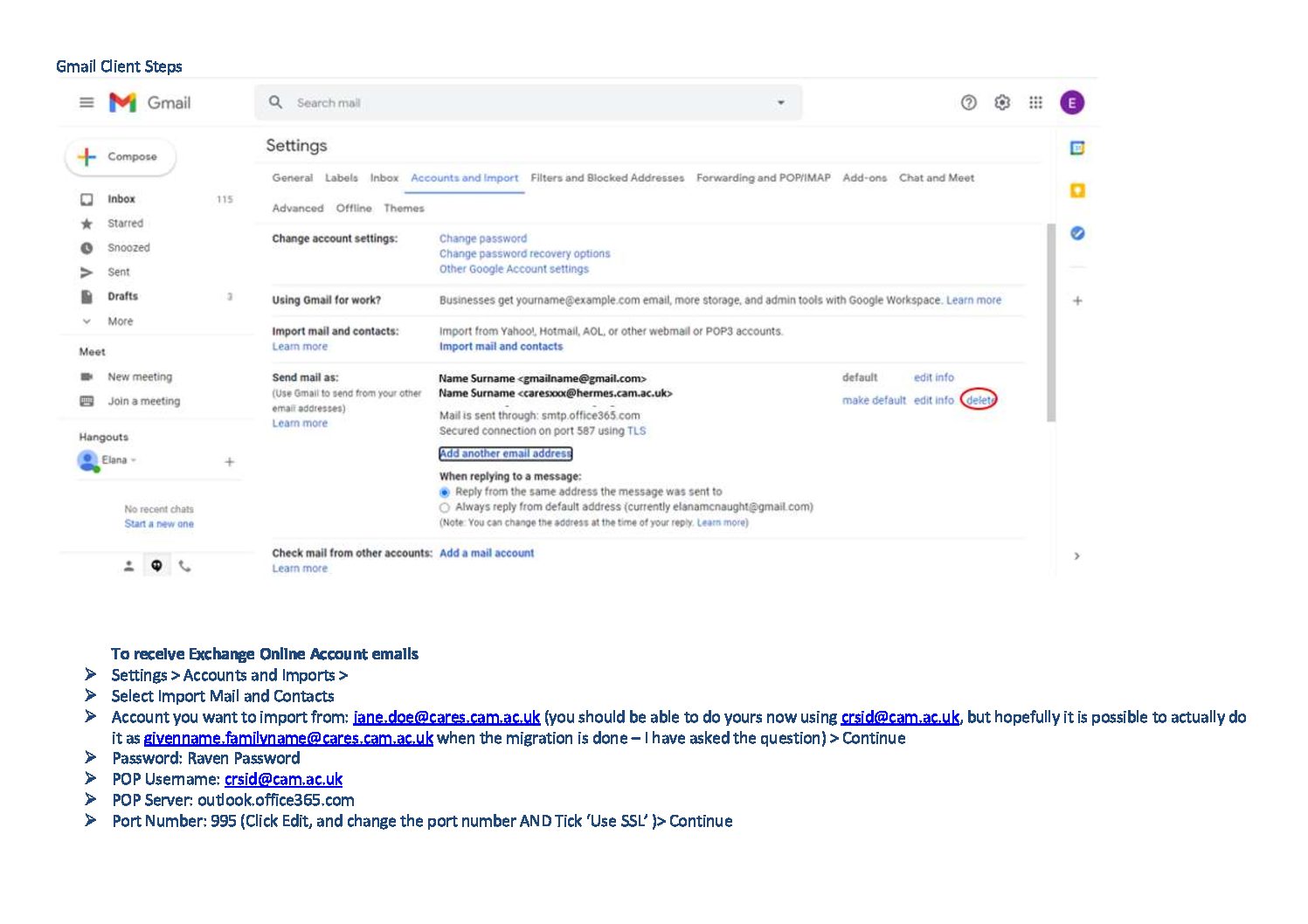Switch to the Chat and Meet tab
Viewport: 1308px width, 924px height.
pyautogui.click(x=937, y=177)
